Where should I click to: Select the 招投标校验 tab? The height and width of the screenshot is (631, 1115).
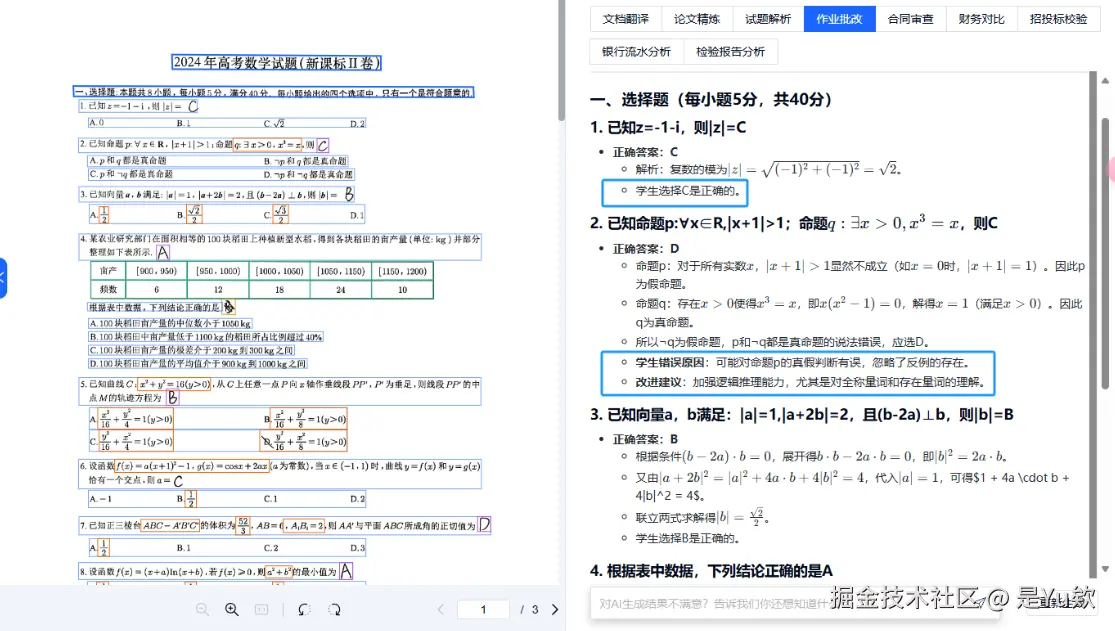click(1060, 18)
